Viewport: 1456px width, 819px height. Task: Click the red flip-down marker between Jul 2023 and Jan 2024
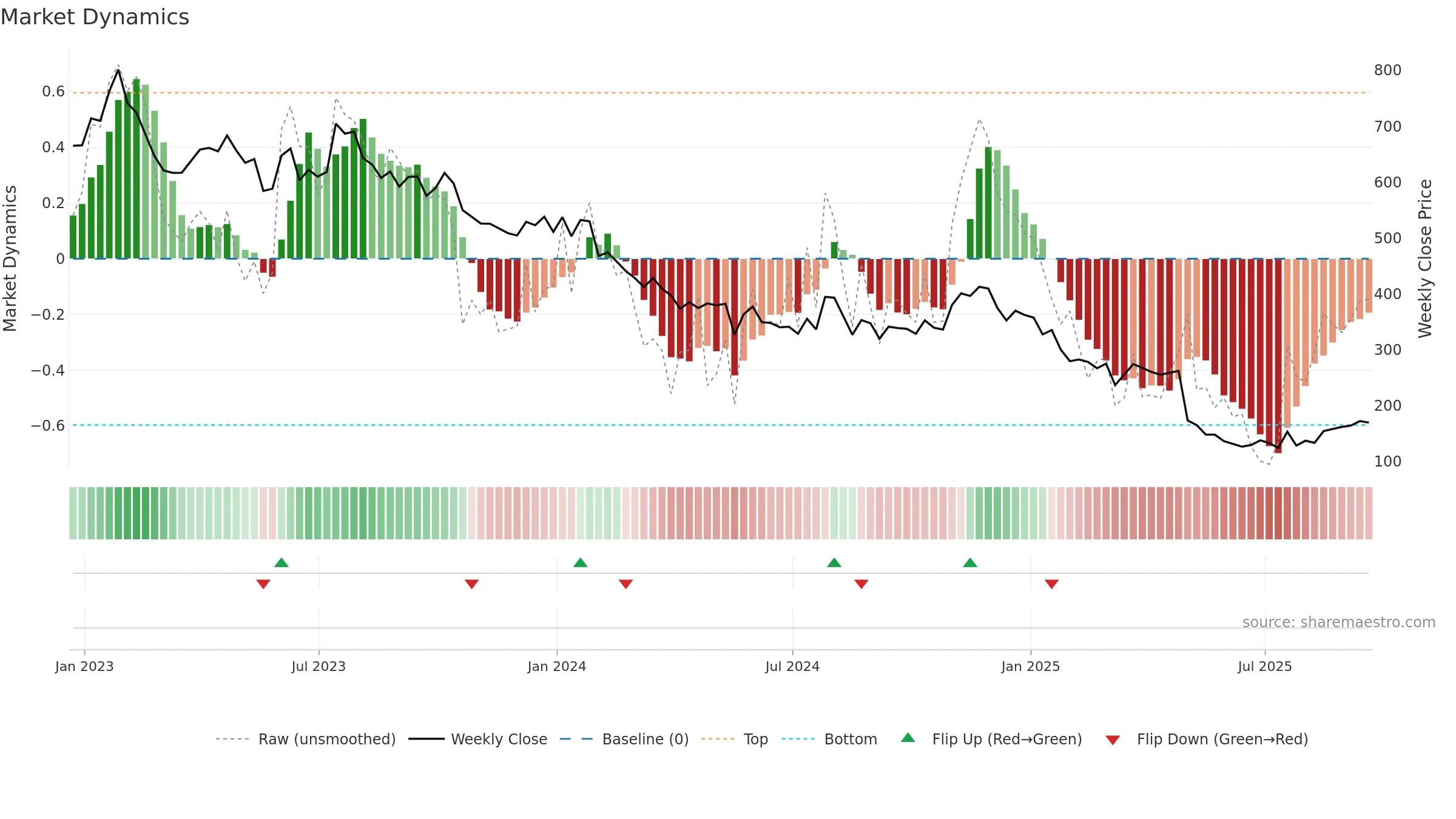coord(472,584)
